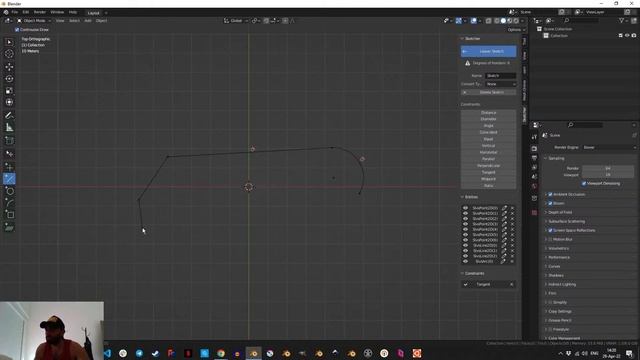640x360 pixels.
Task: Open the viewport Add menu
Action: click(88, 20)
